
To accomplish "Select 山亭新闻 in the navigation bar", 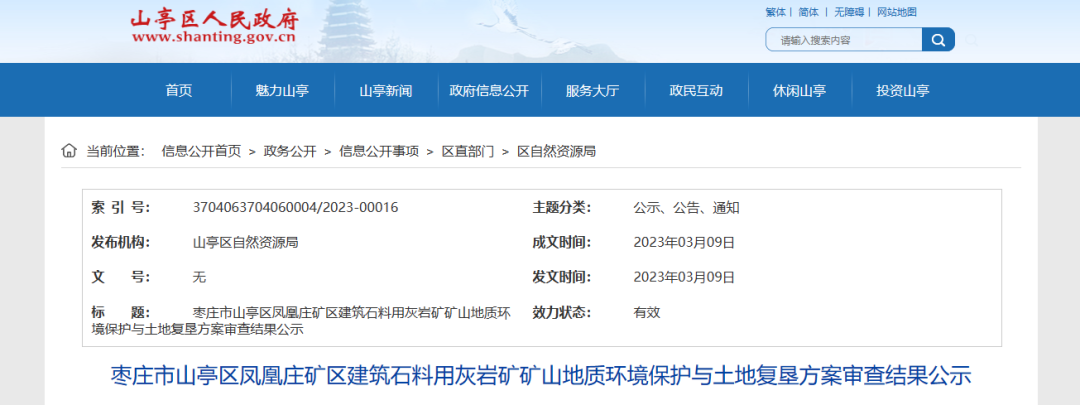I will point(386,91).
